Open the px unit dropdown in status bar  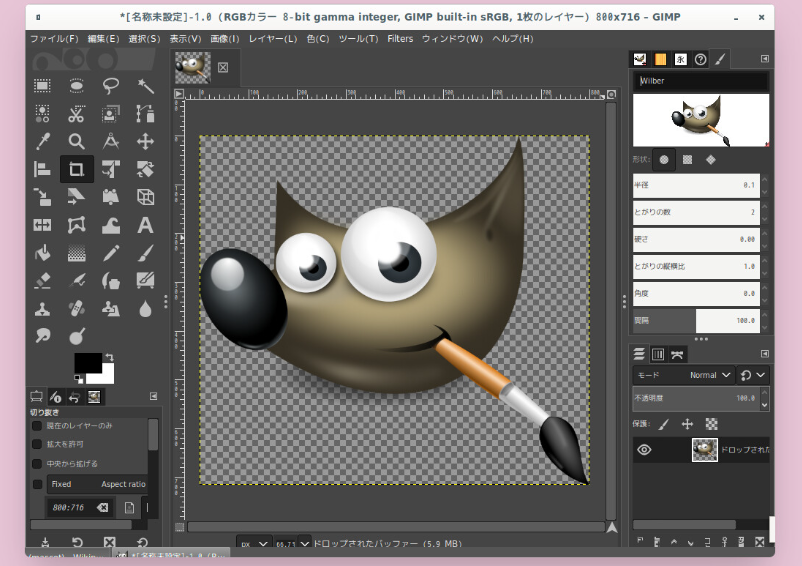point(256,543)
